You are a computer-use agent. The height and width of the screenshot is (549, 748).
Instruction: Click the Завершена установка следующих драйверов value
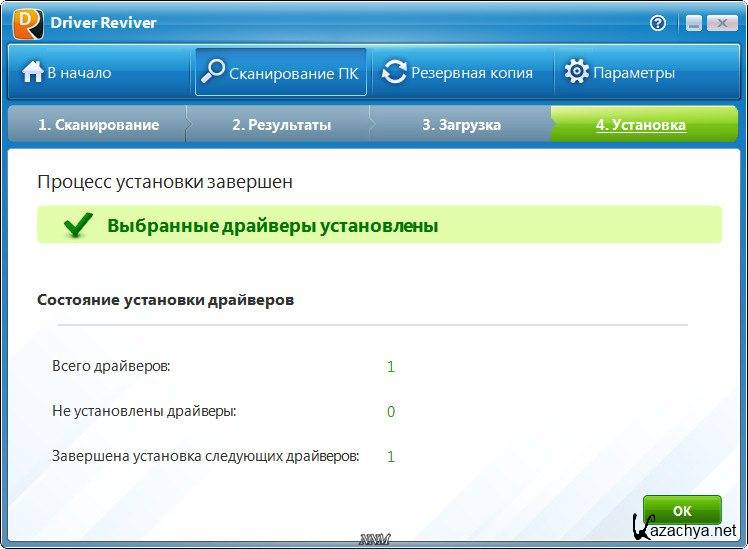click(391, 457)
